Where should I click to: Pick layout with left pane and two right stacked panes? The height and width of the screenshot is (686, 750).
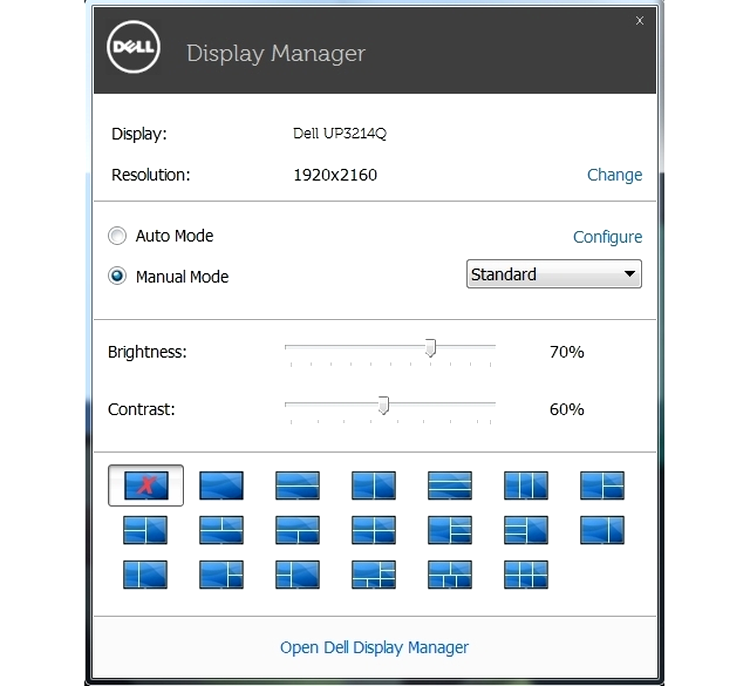click(602, 486)
